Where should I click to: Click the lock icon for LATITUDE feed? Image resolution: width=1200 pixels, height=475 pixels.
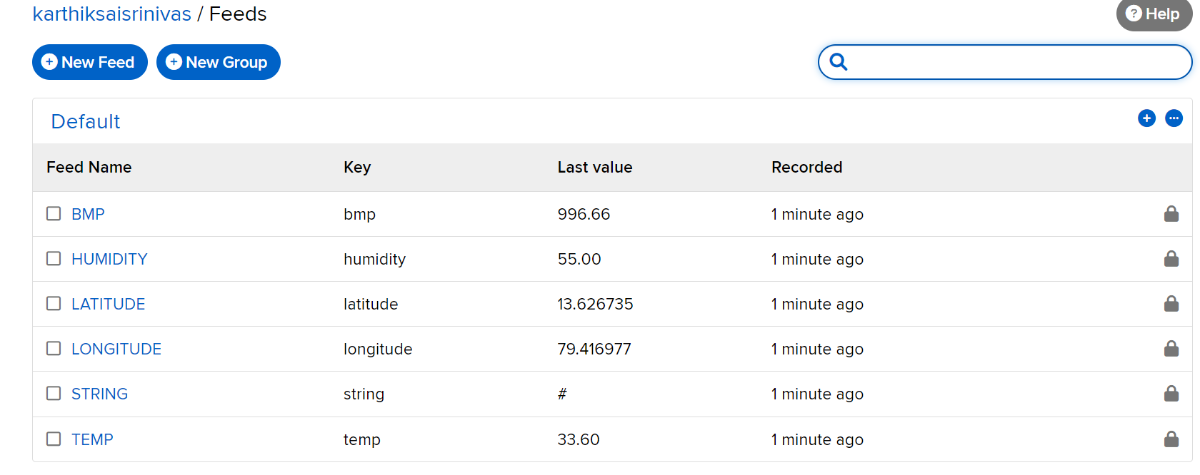click(x=1171, y=304)
